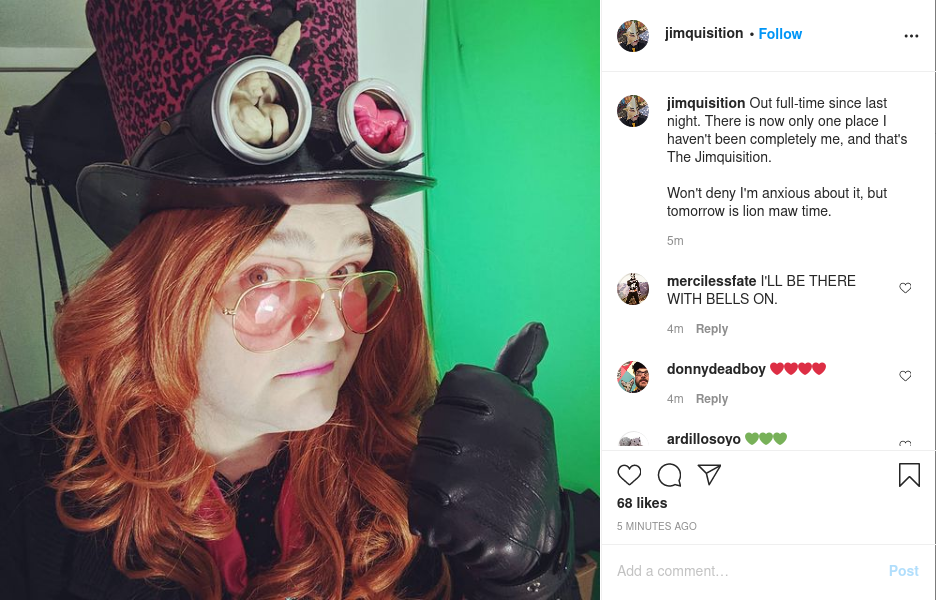Viewport: 936px width, 600px height.
Task: Like the post with heart icon
Action: (629, 475)
